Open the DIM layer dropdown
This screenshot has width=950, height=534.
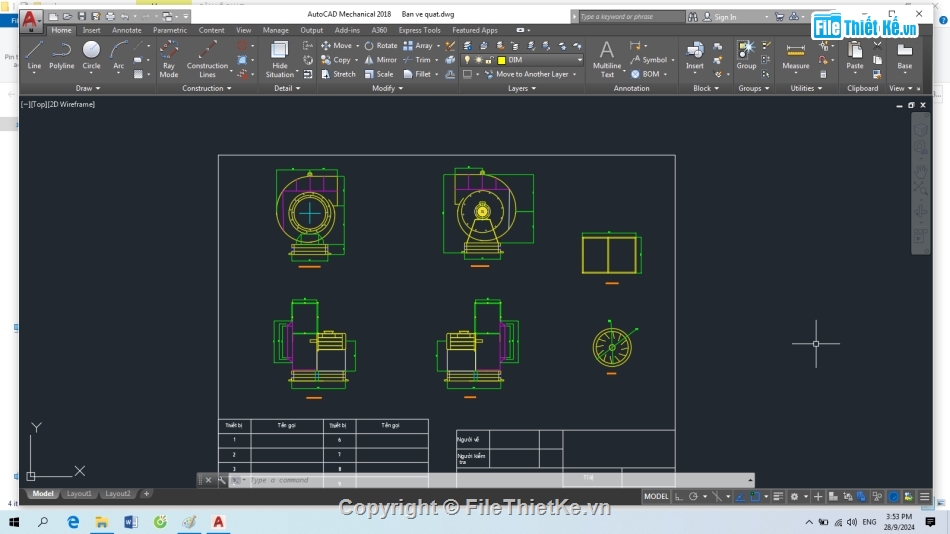(x=579, y=60)
